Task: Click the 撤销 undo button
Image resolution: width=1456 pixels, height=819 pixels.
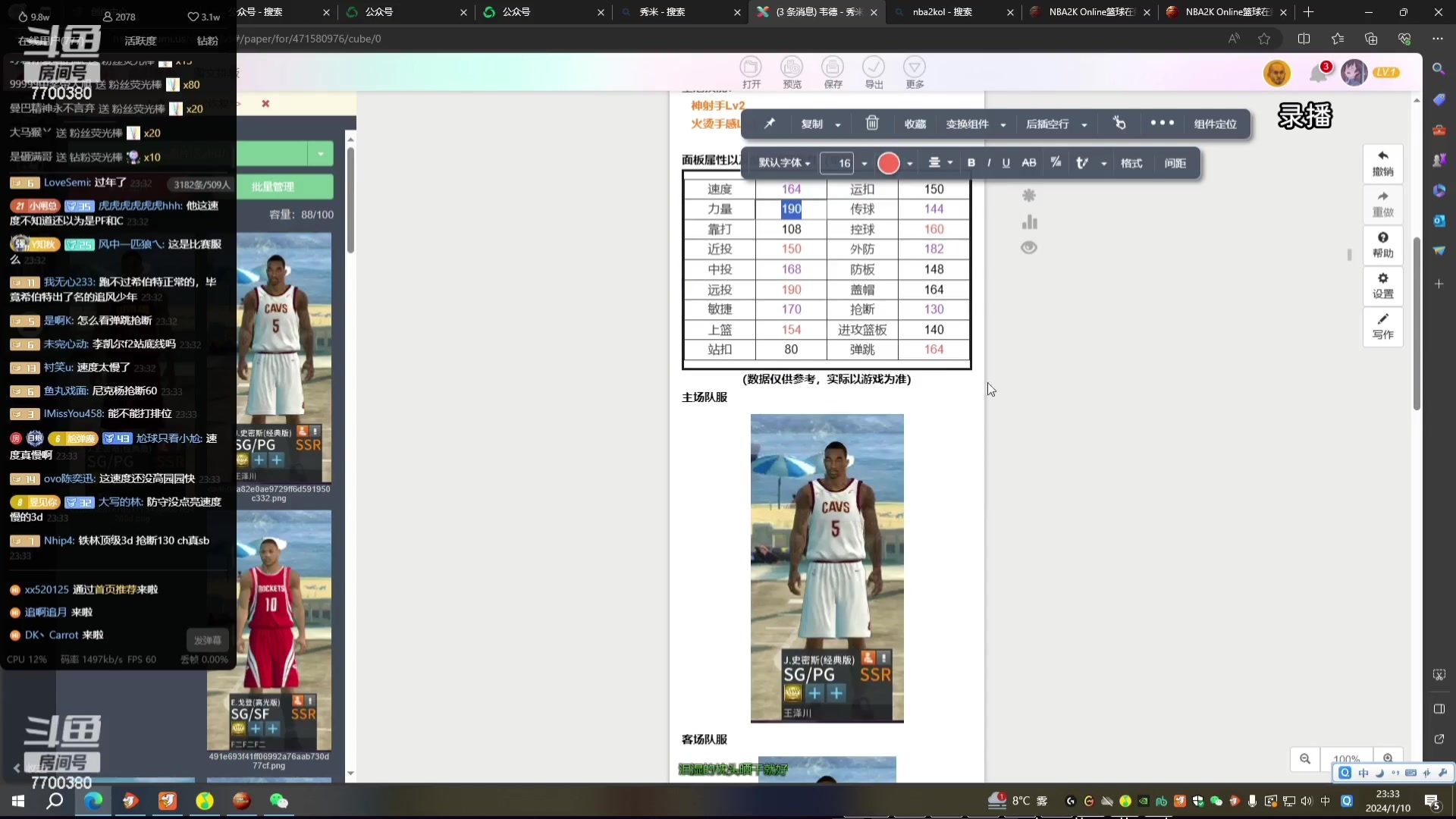Action: (1382, 164)
